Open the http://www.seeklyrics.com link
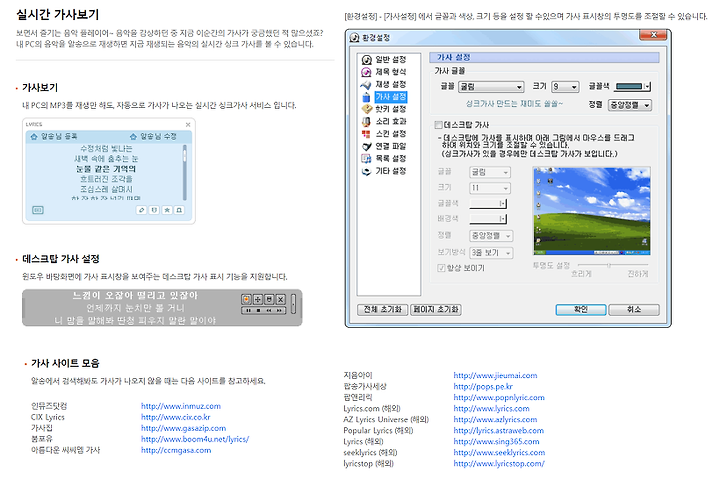 [500, 453]
